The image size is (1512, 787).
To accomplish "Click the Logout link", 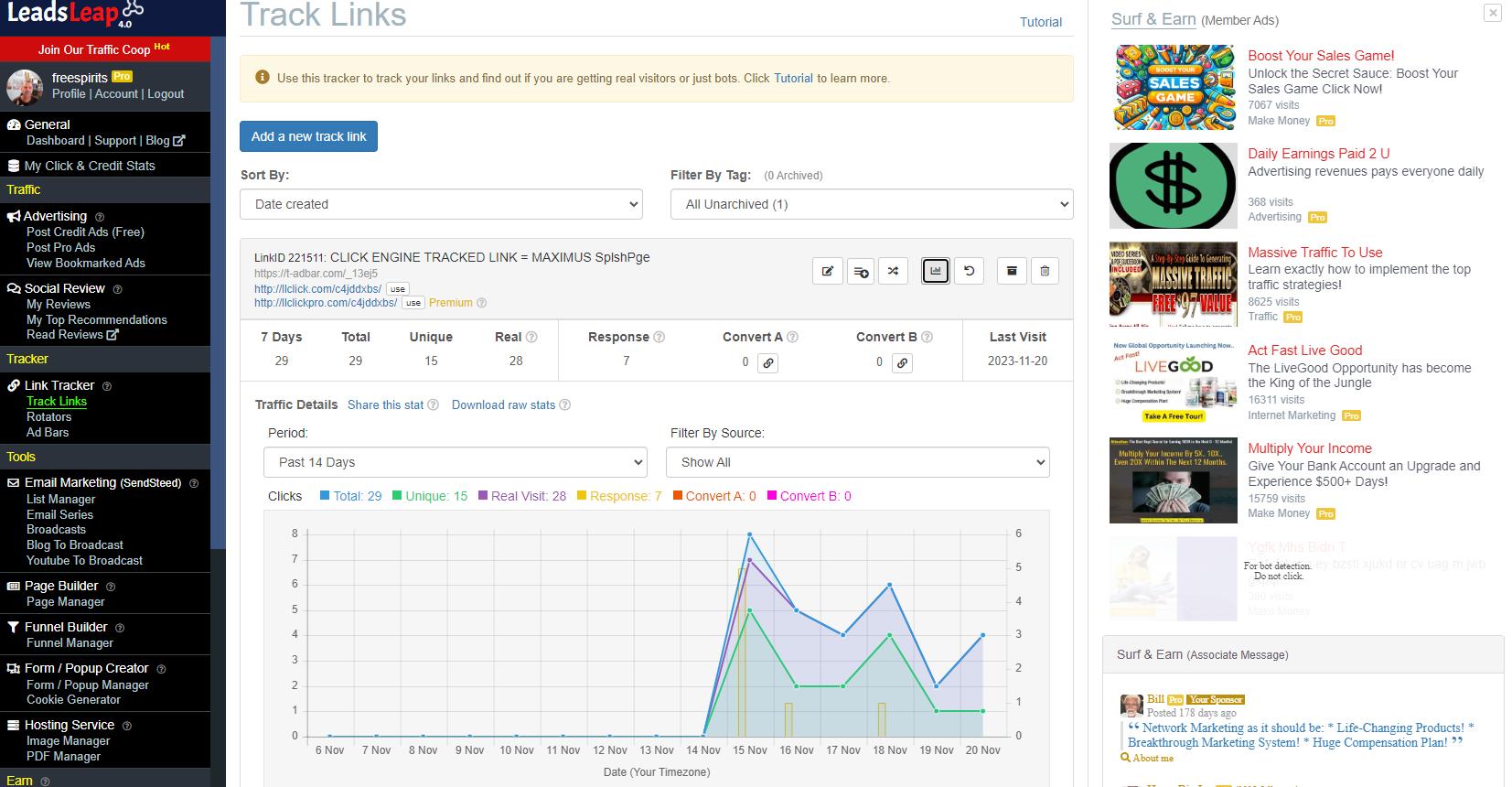I will (x=166, y=94).
